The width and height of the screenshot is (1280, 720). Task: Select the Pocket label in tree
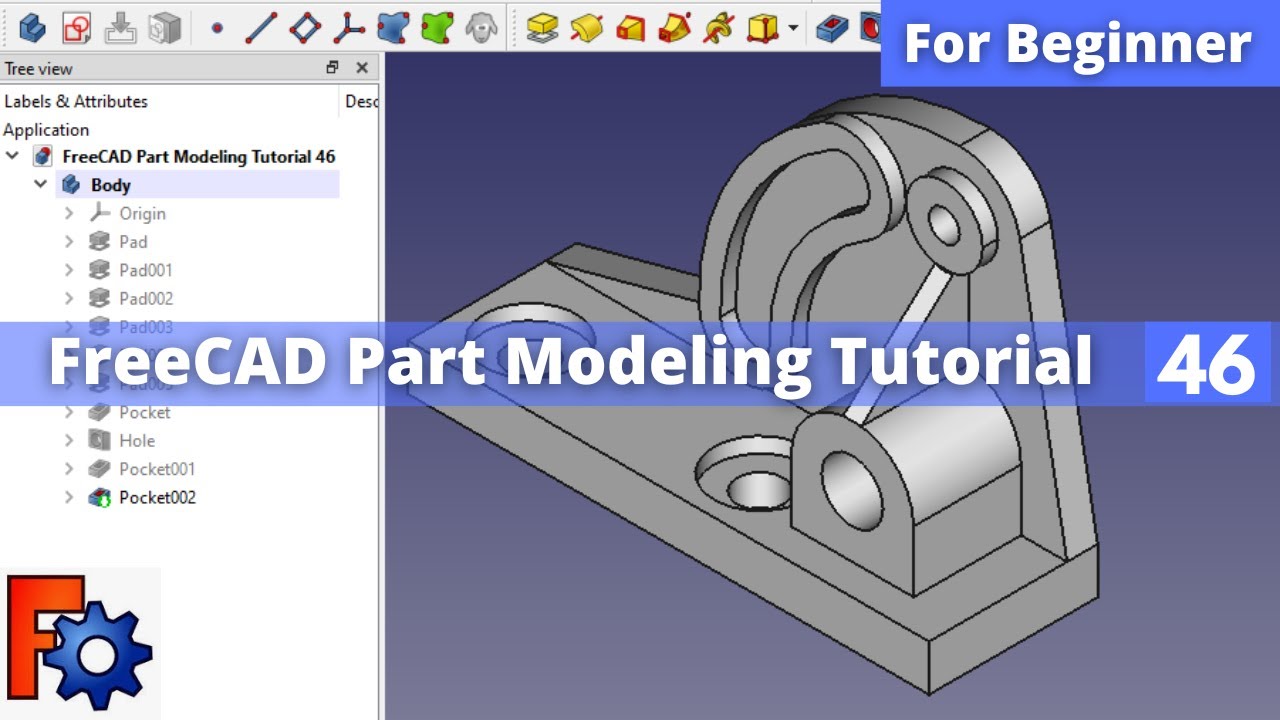145,412
